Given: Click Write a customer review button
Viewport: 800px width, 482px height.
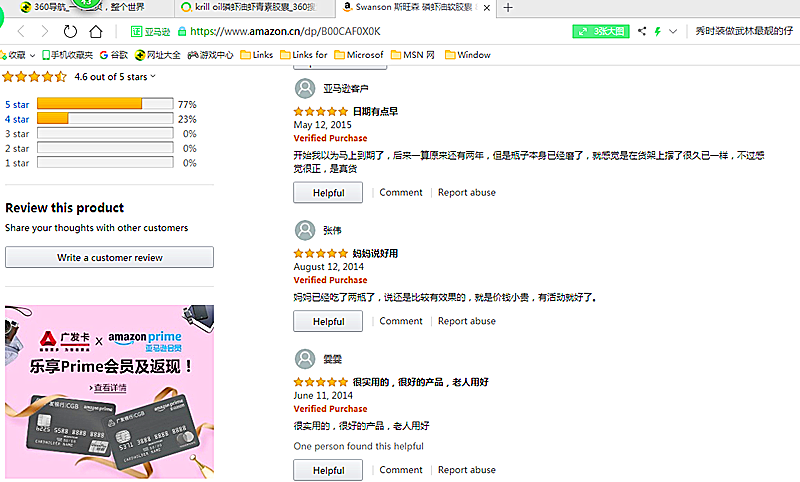Looking at the screenshot, I should coord(109,257).
